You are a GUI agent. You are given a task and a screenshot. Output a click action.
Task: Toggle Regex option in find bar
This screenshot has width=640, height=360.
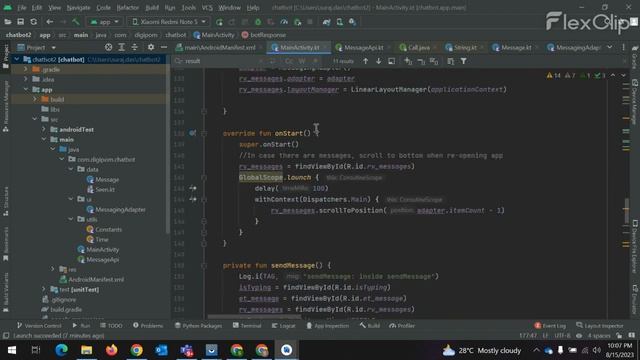tap(315, 61)
